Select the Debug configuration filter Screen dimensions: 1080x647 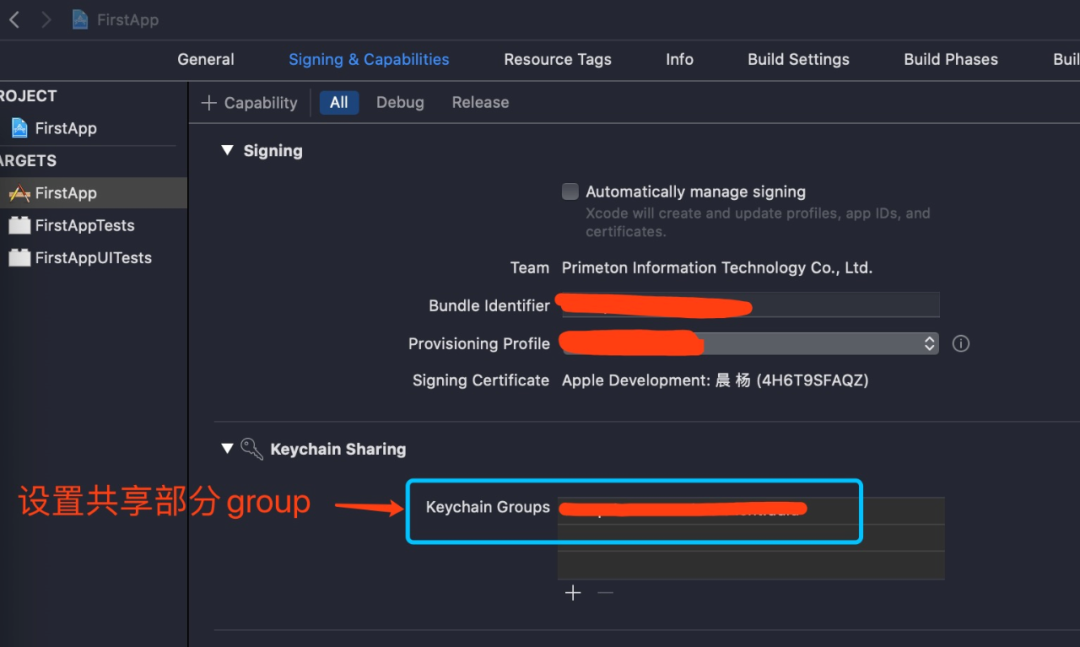point(399,103)
